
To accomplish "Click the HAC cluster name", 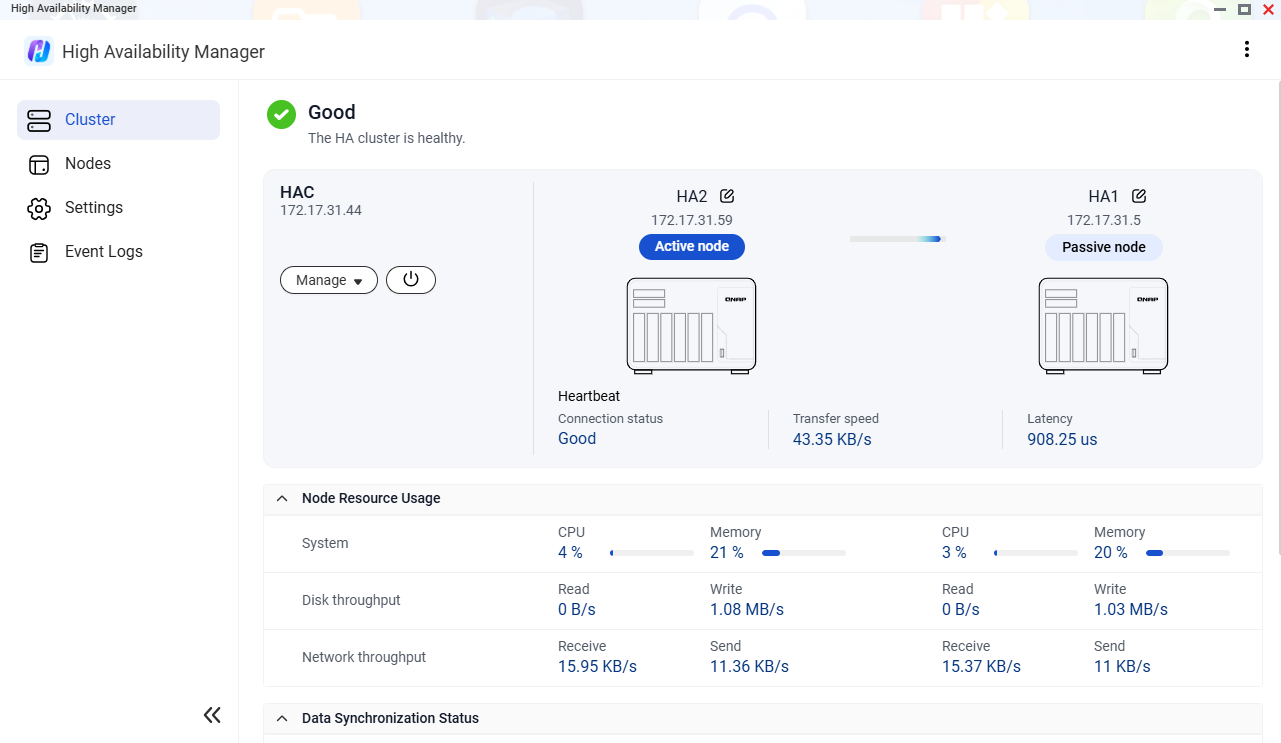I will (297, 193).
